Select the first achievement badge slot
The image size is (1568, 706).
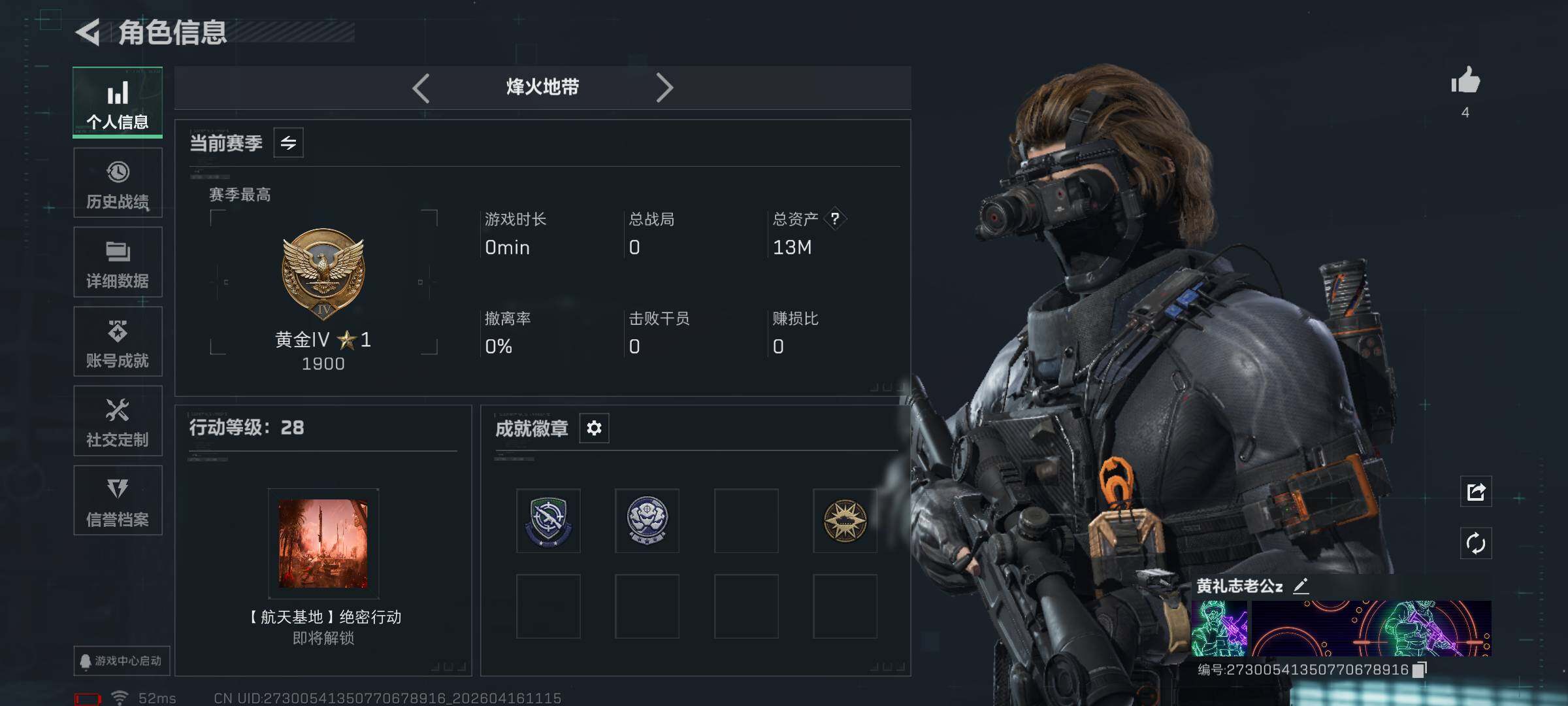548,520
